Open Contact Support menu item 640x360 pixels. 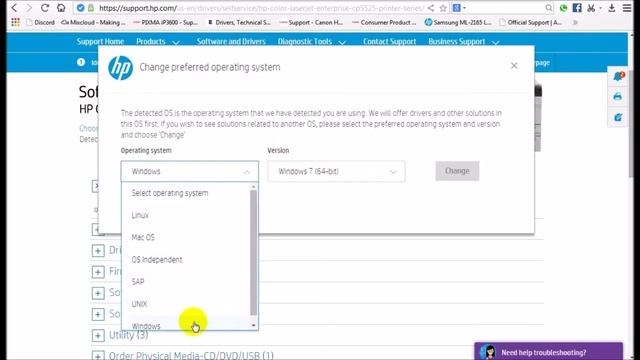pos(389,42)
